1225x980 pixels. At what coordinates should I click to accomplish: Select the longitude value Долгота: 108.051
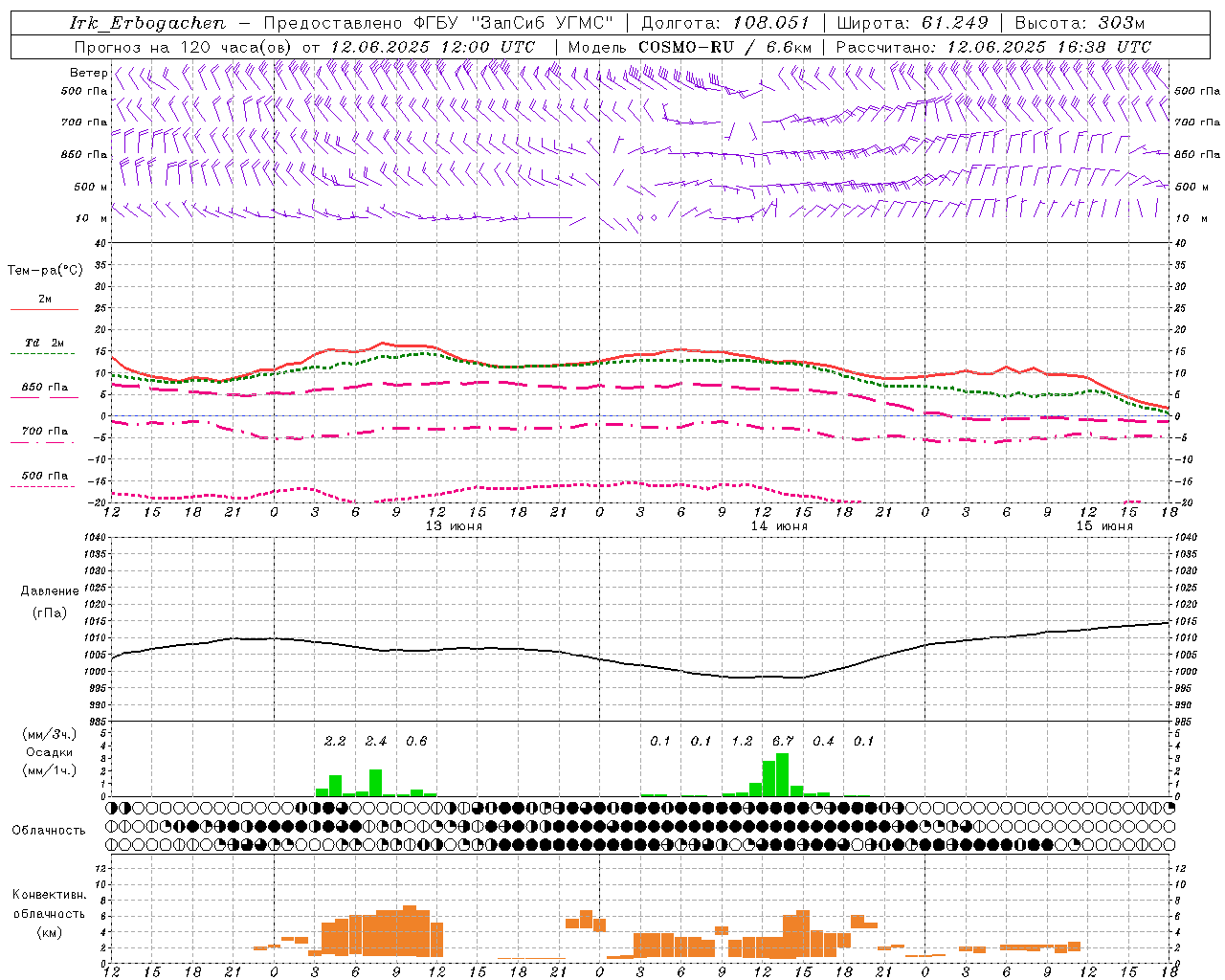pos(725,23)
